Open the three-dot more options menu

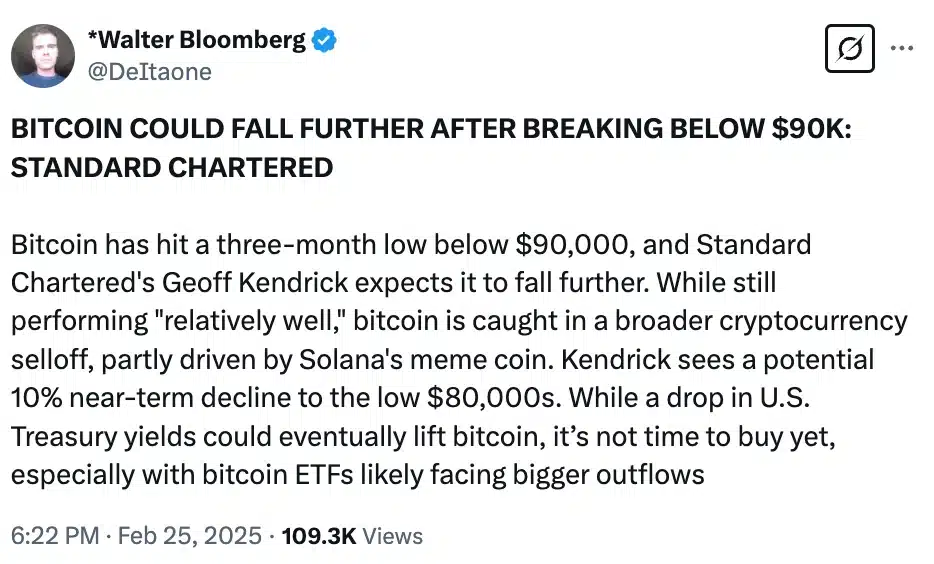[901, 48]
